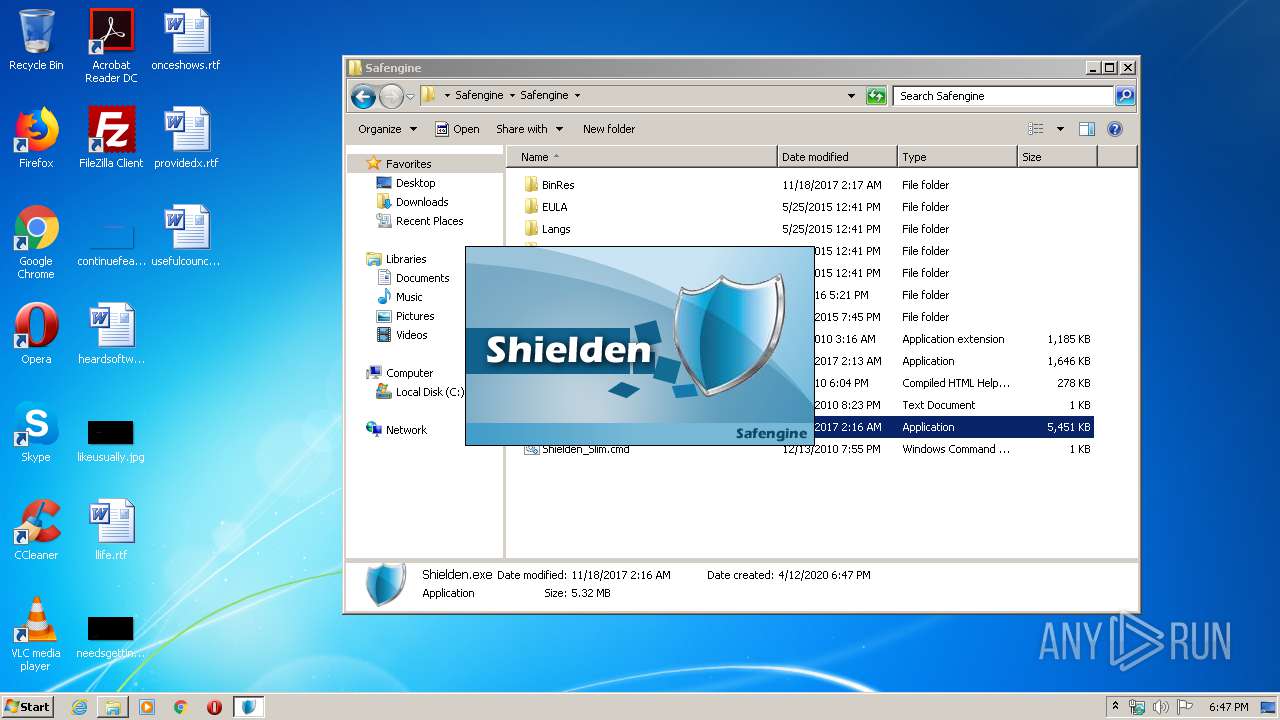Open Windows Media Player taskbar icon

pos(147,707)
